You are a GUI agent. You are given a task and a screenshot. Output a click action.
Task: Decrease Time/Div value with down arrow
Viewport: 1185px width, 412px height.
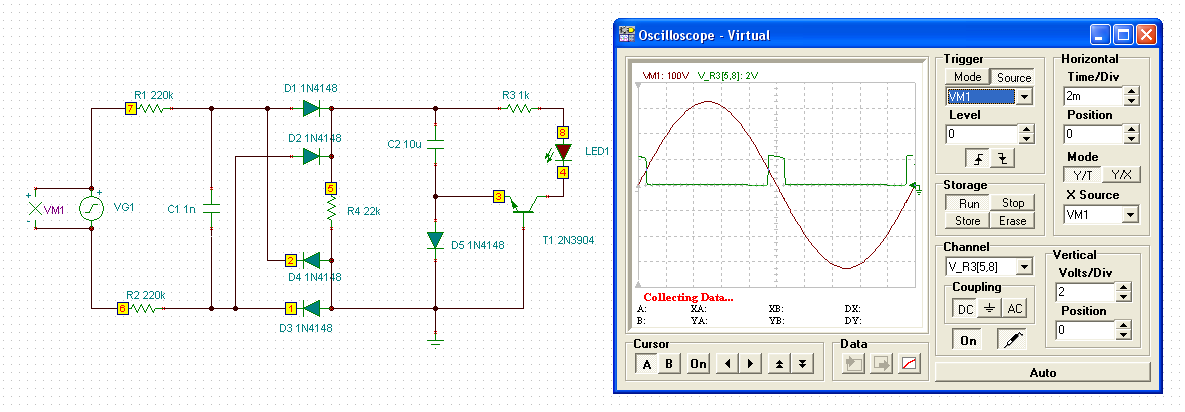(x=1131, y=101)
